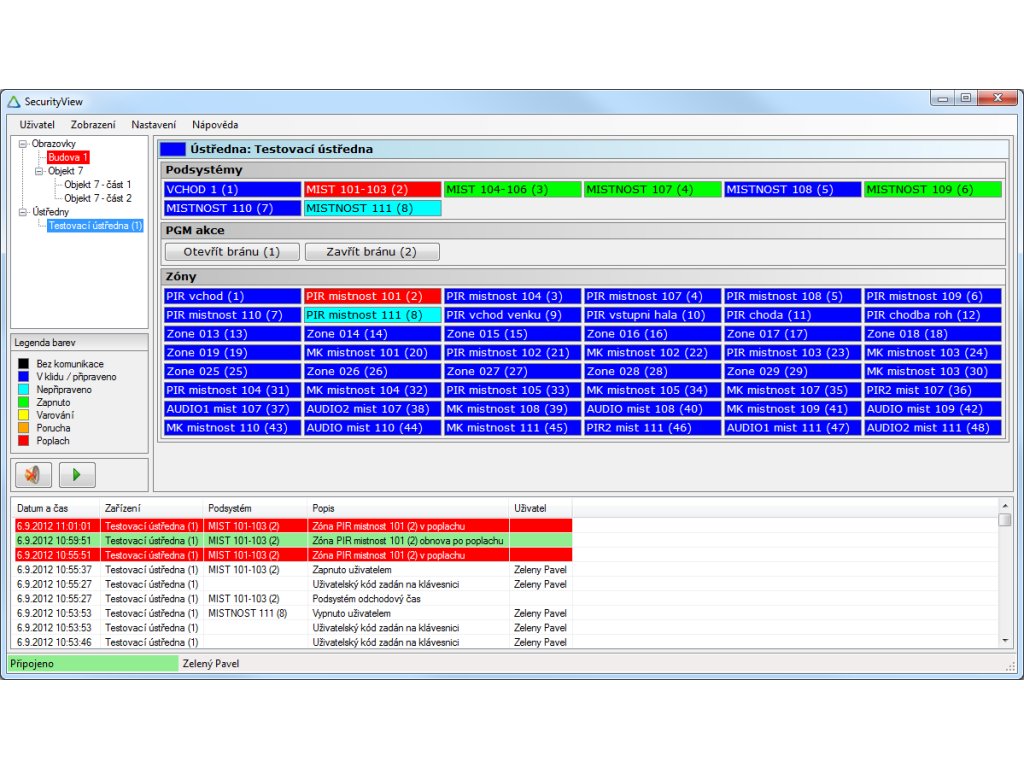Select Budova 1 in the tree
Viewport: 1024px width, 768px height.
[x=69, y=158]
